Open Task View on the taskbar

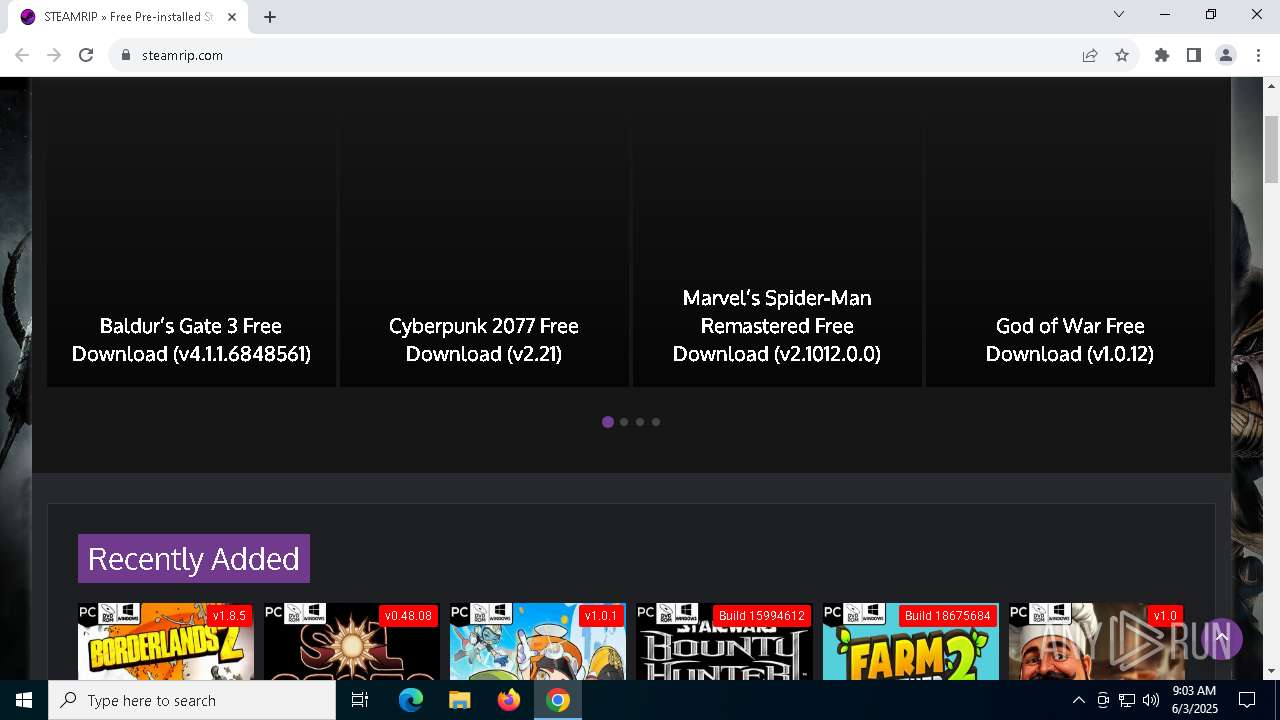pos(360,700)
